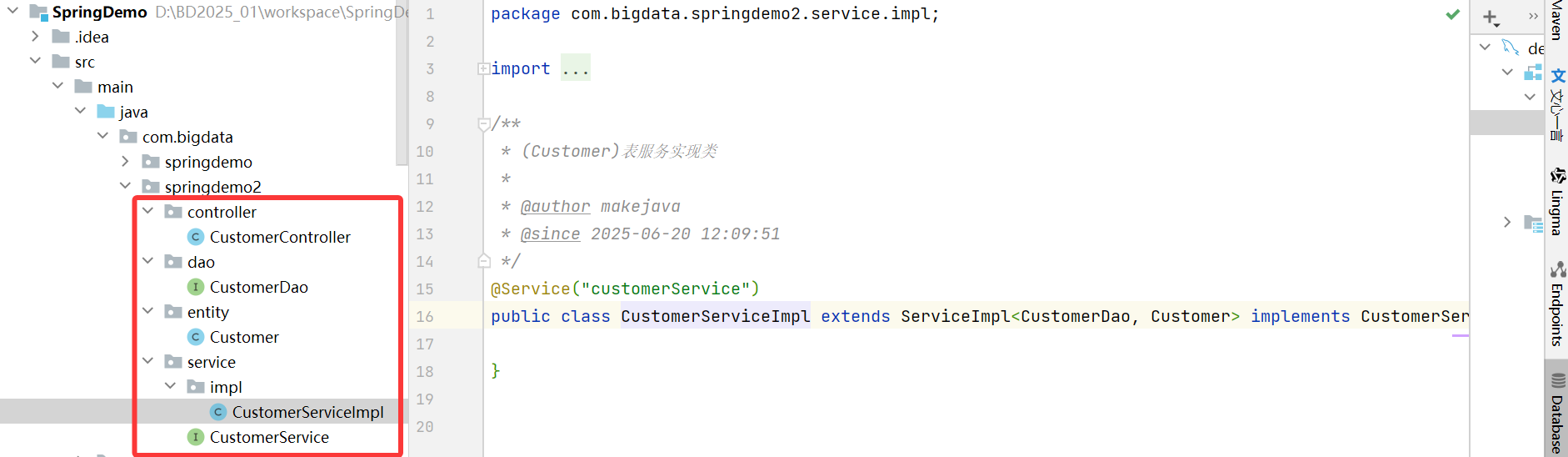Fold the Javadoc comment at line 9
Screen dimensions: 1568x457
pos(483,124)
